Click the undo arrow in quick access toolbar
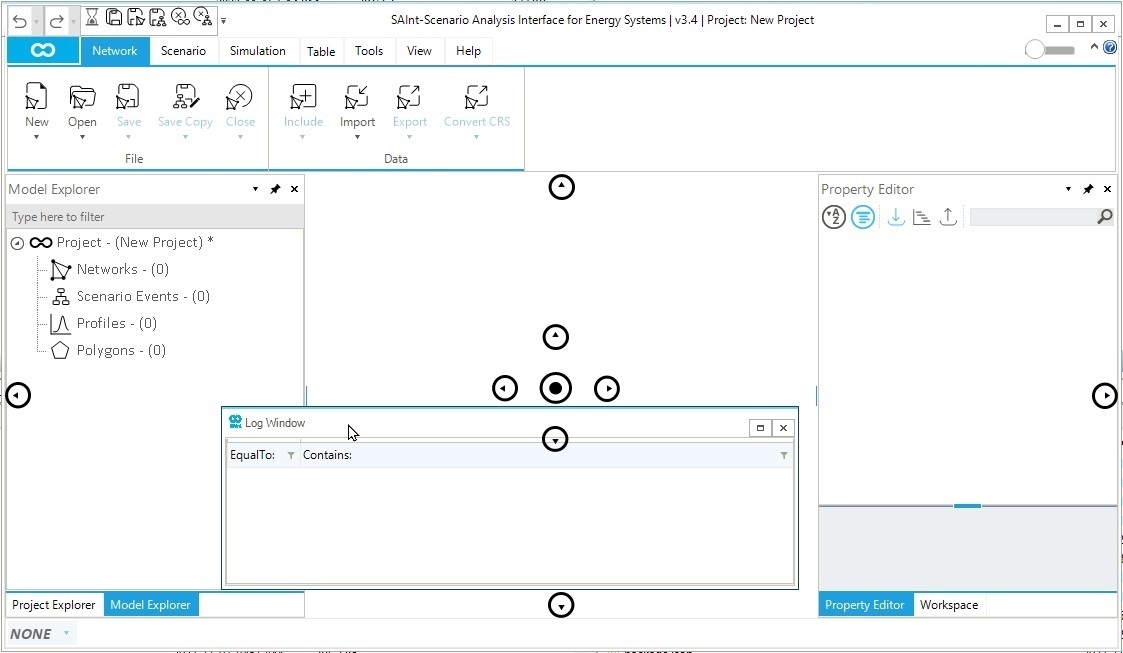 click(x=20, y=20)
